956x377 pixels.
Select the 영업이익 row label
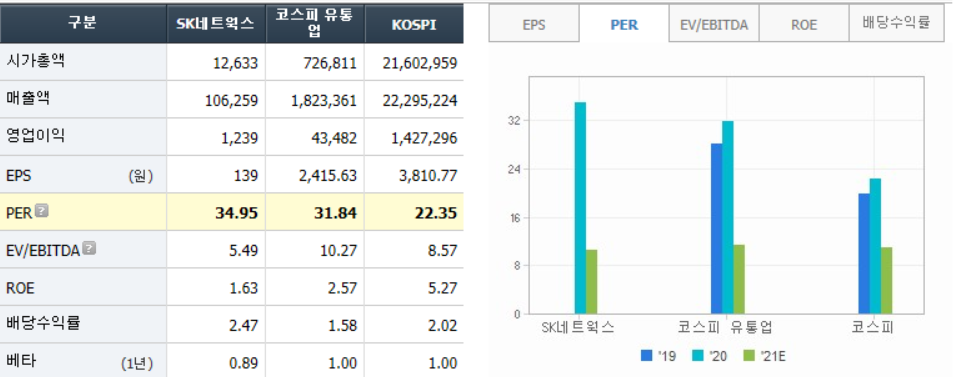pyautogui.click(x=35, y=136)
